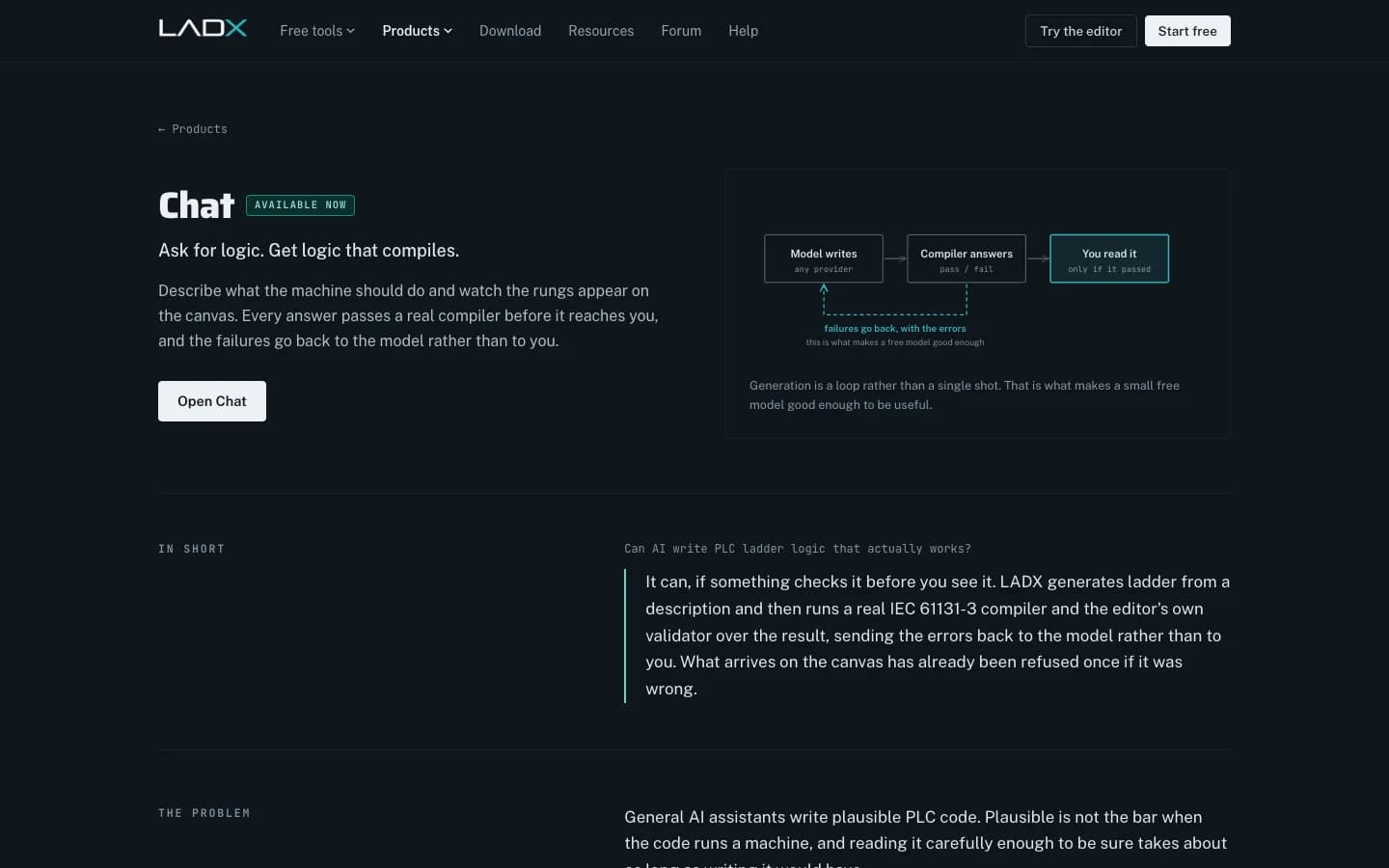Viewport: 1389px width, 868px height.
Task: Click the diagram caption 'Generation is a loop'
Action: pos(965,395)
